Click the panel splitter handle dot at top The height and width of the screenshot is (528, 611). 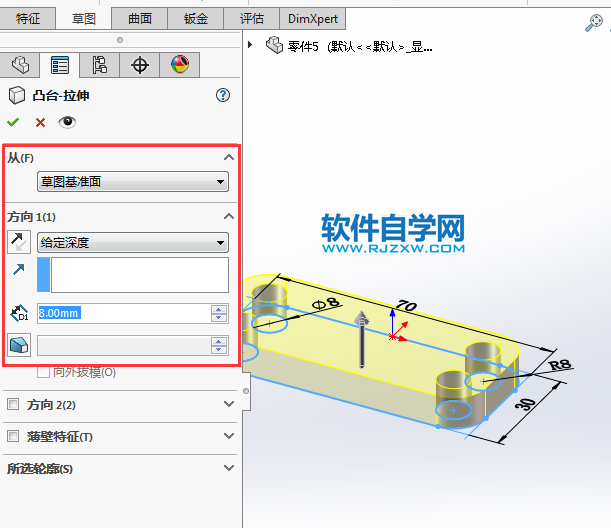120,40
